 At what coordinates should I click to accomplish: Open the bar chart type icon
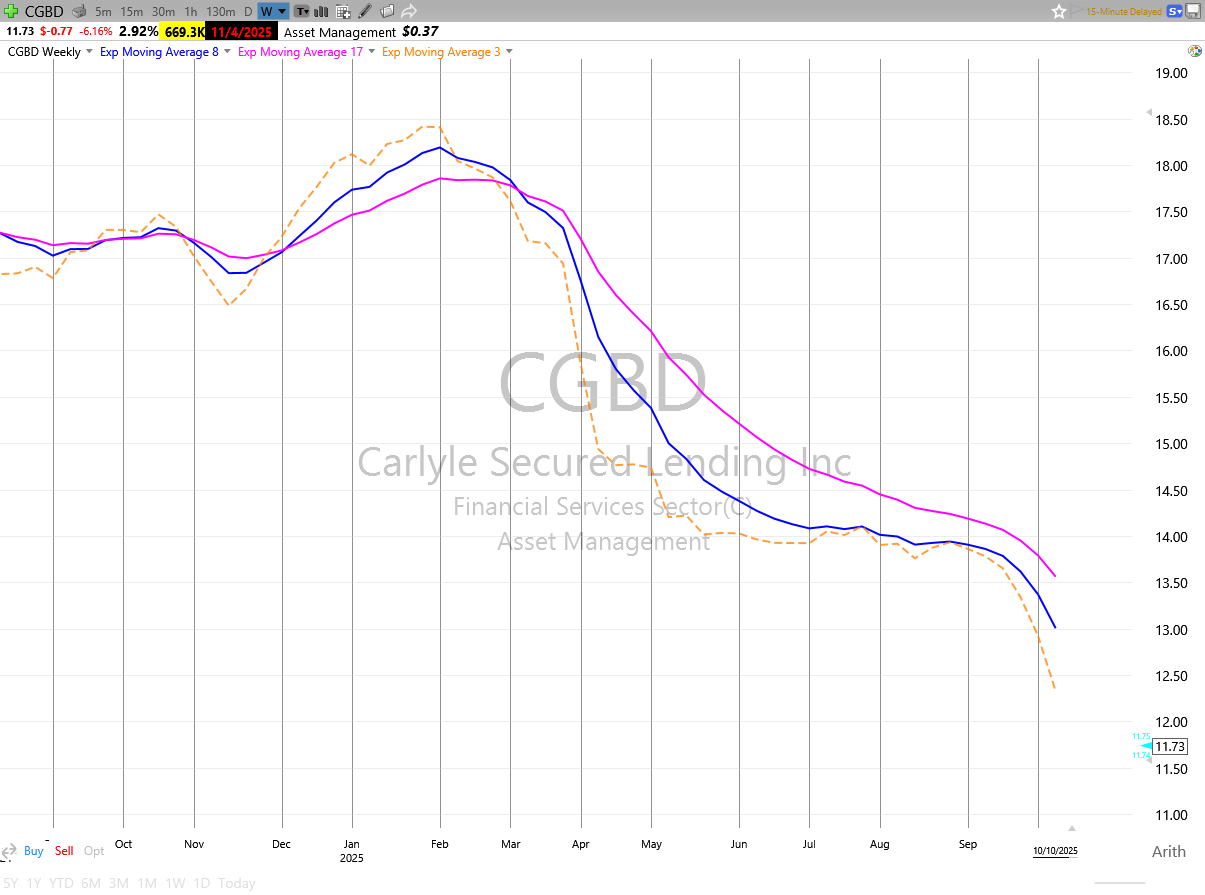click(321, 12)
